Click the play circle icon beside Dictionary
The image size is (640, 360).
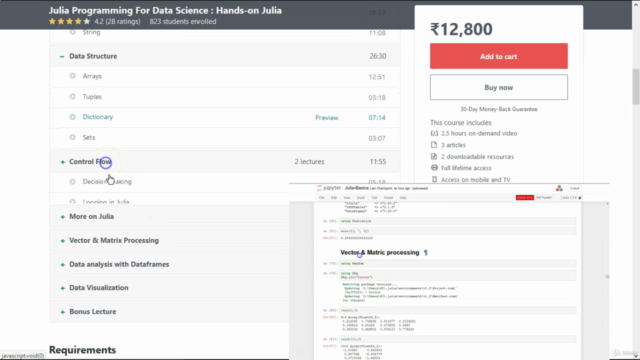72,117
